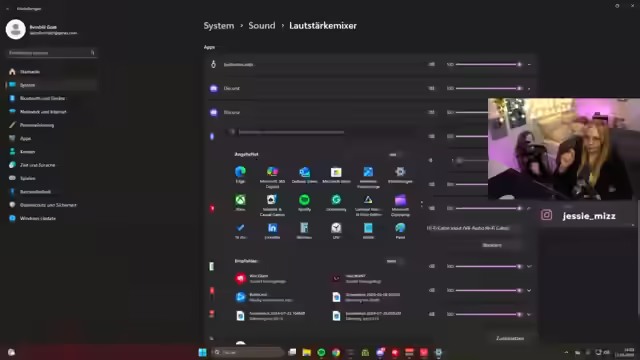Navigate back to Sound in breadcrumb
Screen dimensions: 640x360
pos(262,26)
